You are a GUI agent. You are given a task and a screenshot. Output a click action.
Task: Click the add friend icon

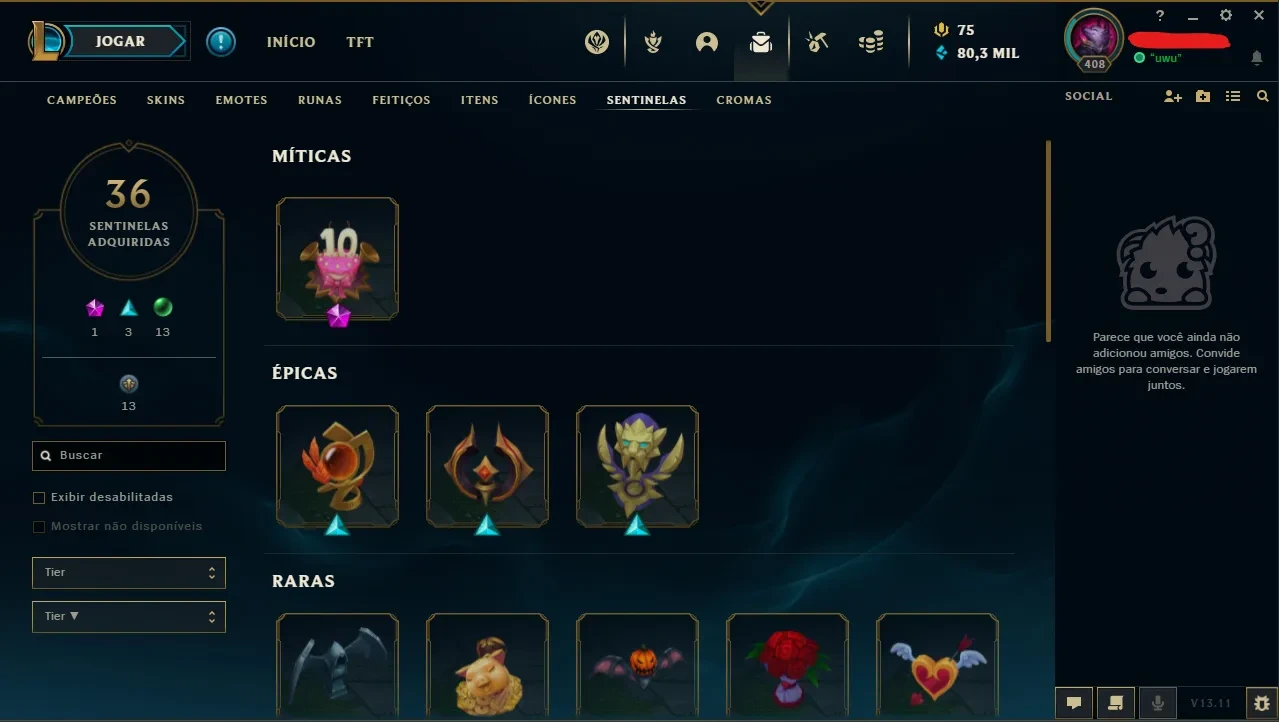(1173, 97)
